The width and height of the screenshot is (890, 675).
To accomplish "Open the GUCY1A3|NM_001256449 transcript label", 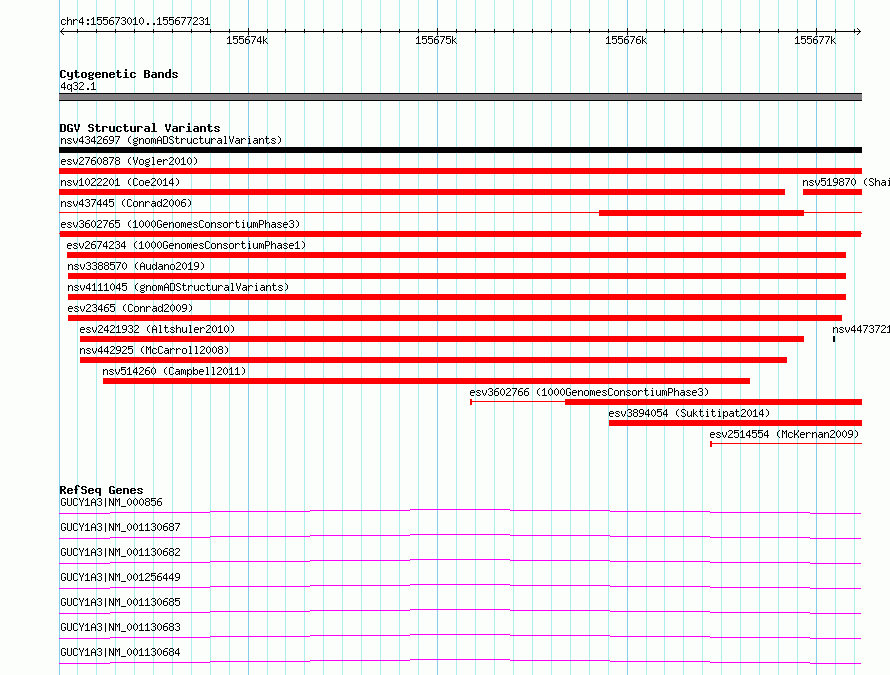I will (120, 577).
